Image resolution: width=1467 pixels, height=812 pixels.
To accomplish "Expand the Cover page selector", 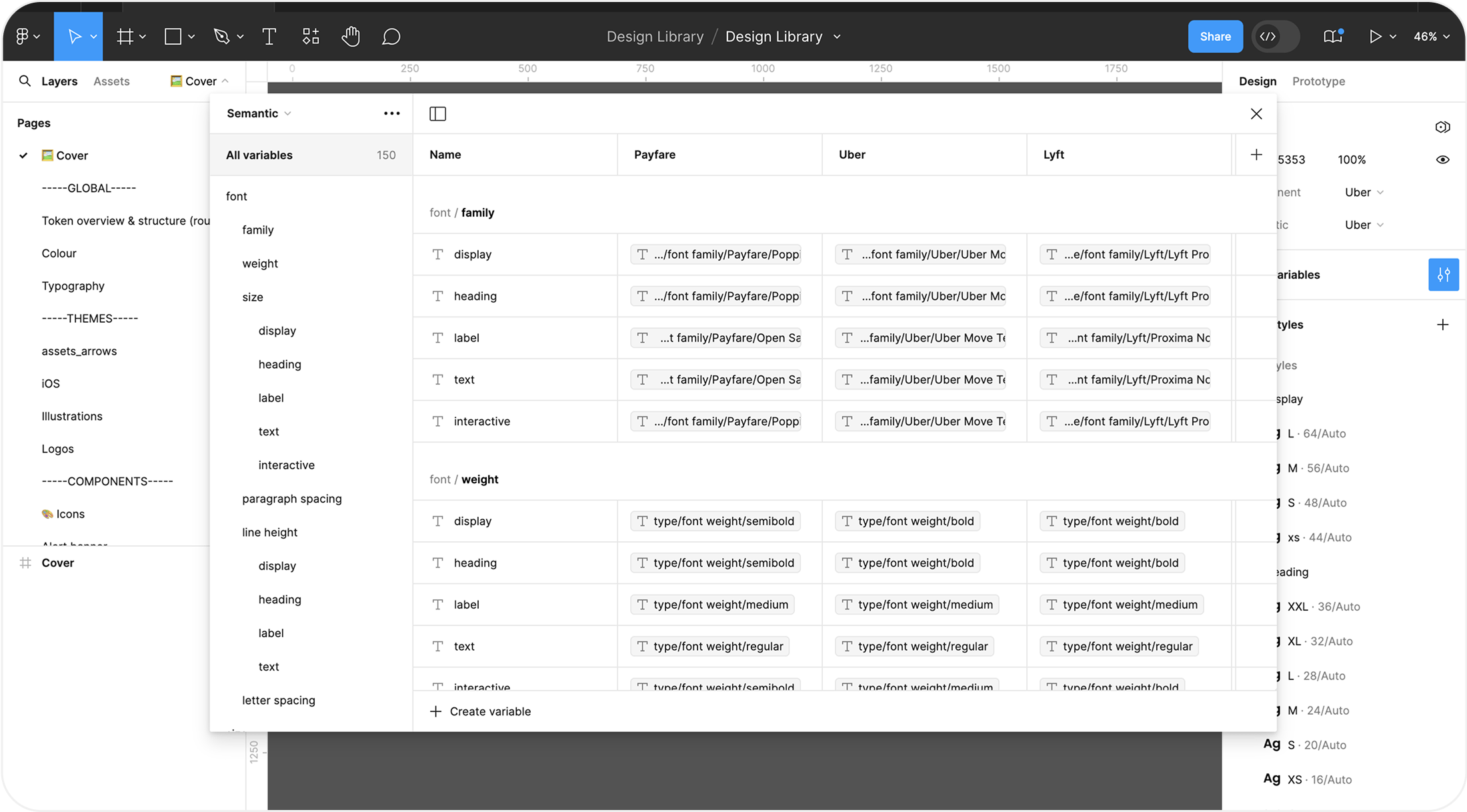I will [x=200, y=81].
